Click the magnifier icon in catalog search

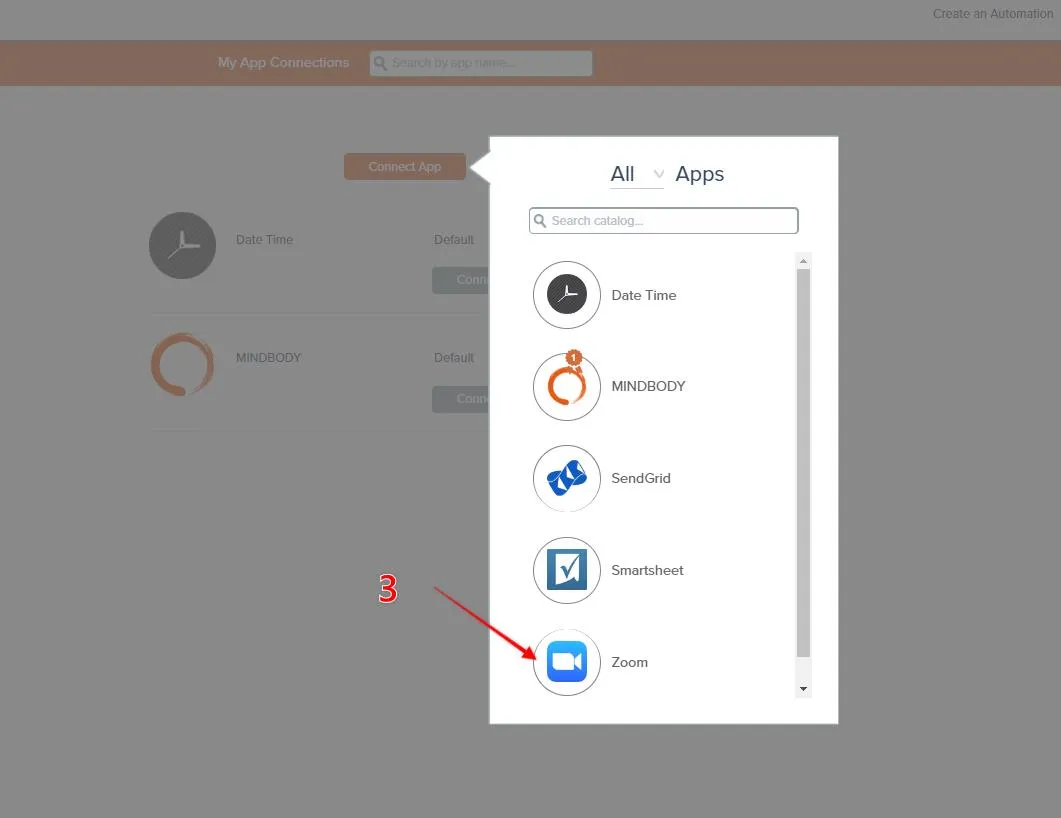pyautogui.click(x=540, y=221)
